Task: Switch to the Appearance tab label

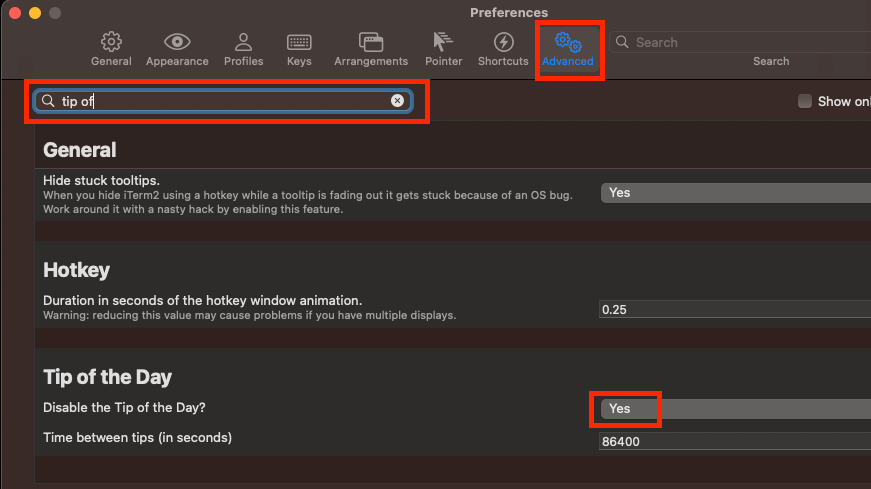Action: click(177, 61)
